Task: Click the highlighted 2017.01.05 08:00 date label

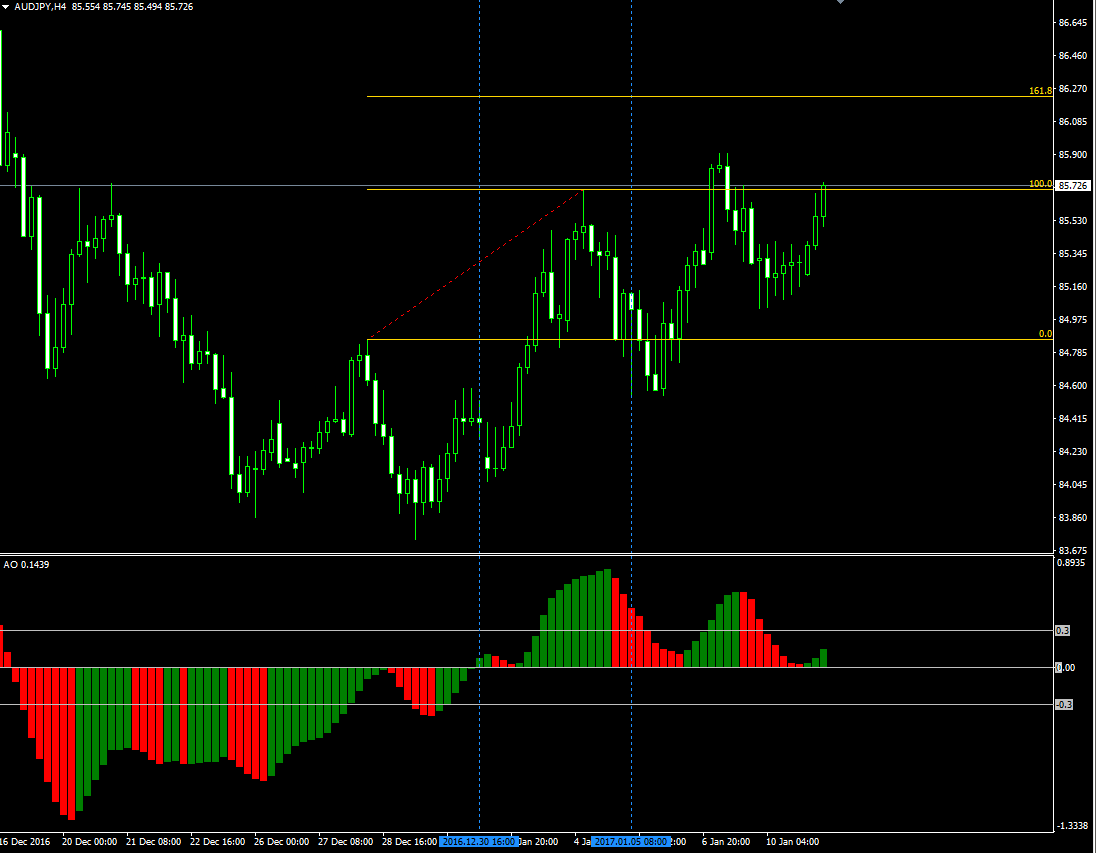Action: (x=631, y=842)
